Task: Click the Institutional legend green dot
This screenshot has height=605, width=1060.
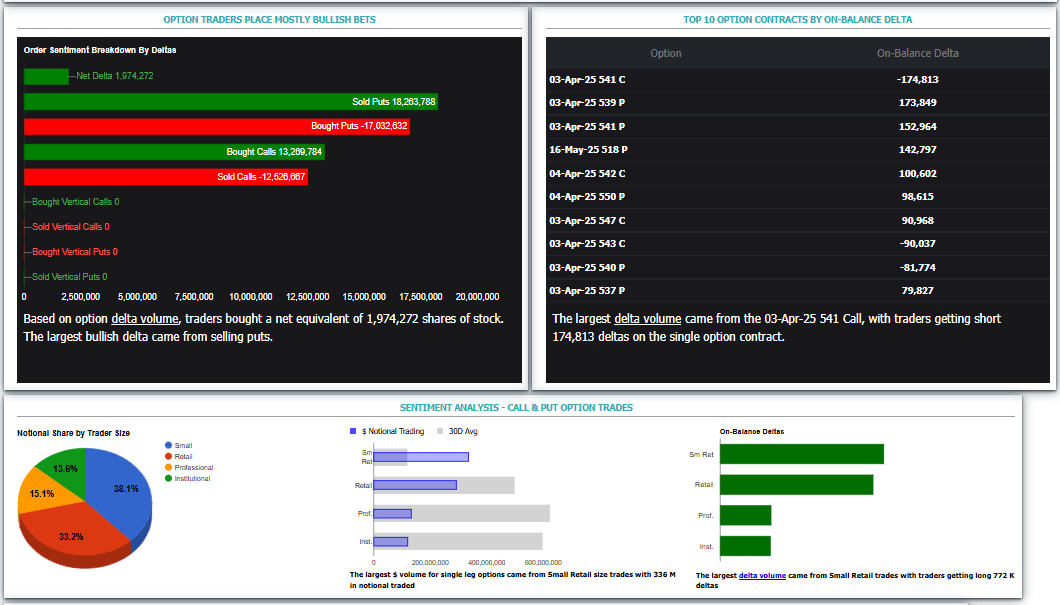Action: pos(168,478)
